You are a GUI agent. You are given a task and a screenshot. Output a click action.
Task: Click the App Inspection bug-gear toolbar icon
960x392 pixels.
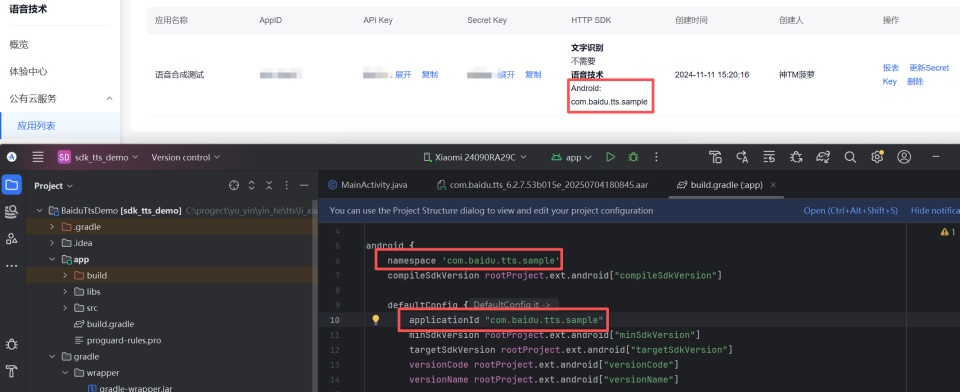pos(796,157)
